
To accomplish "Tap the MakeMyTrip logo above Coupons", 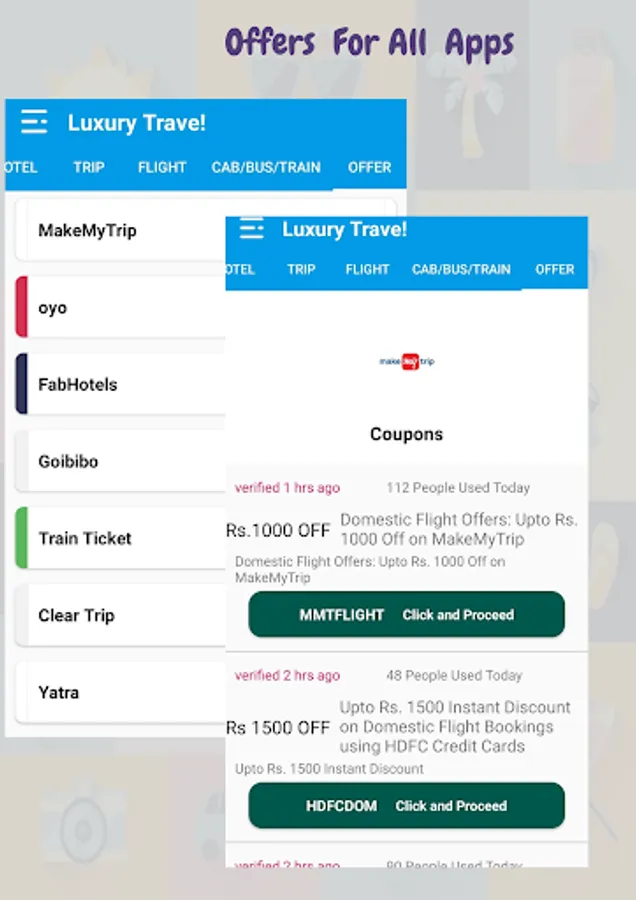I will 406,361.
